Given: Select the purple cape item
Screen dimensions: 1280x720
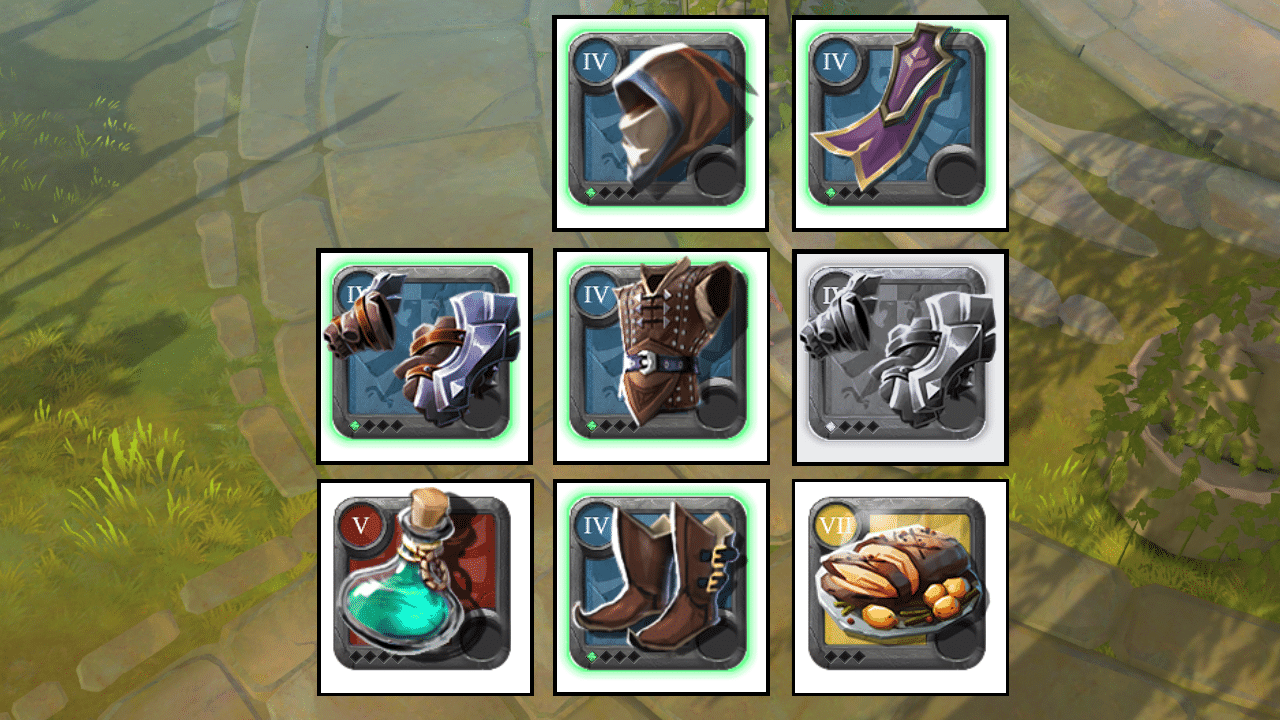Looking at the screenshot, I should click(x=900, y=123).
